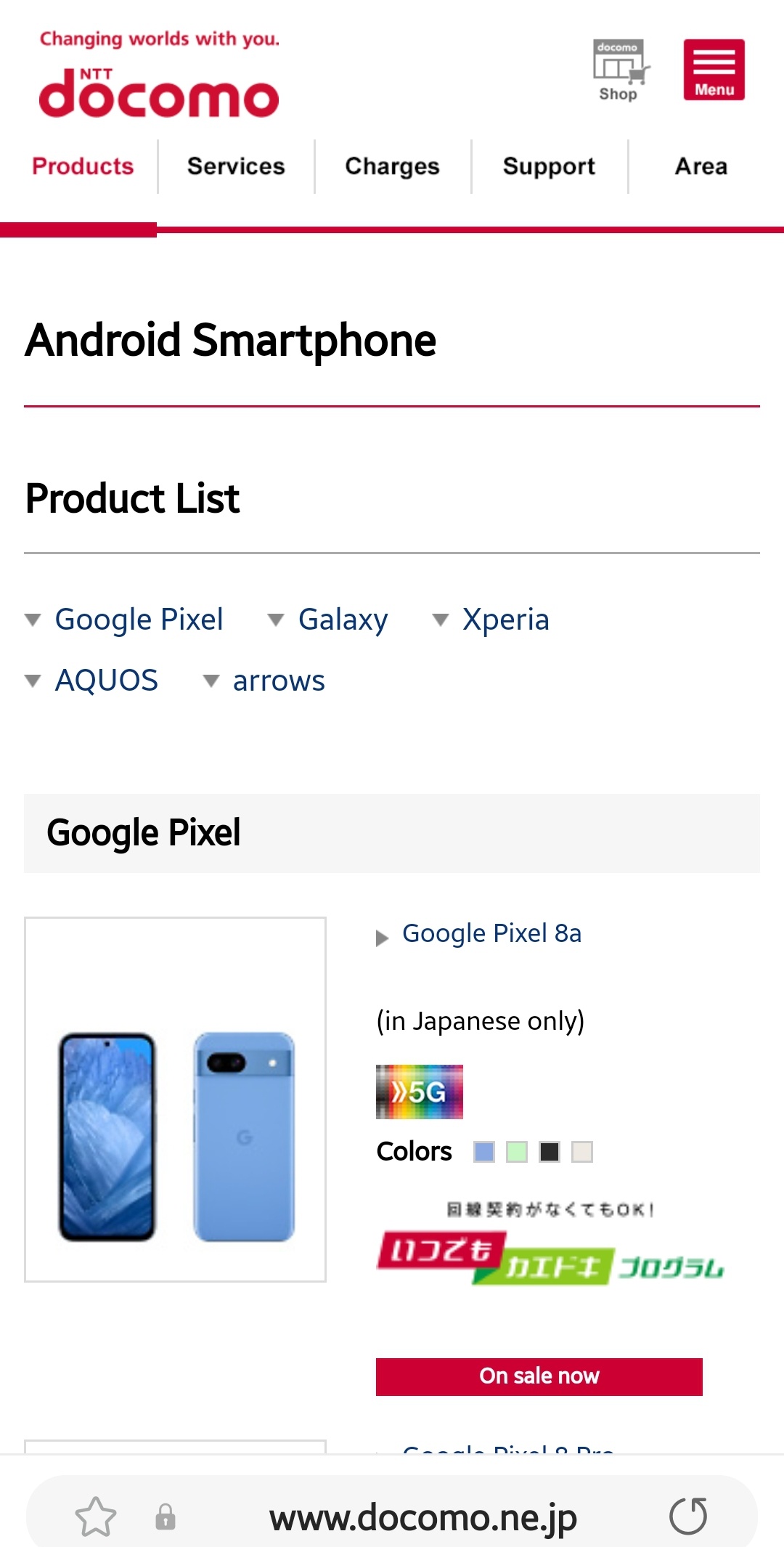Reload the page with refresh icon
The image size is (784, 1547).
pyautogui.click(x=687, y=1516)
